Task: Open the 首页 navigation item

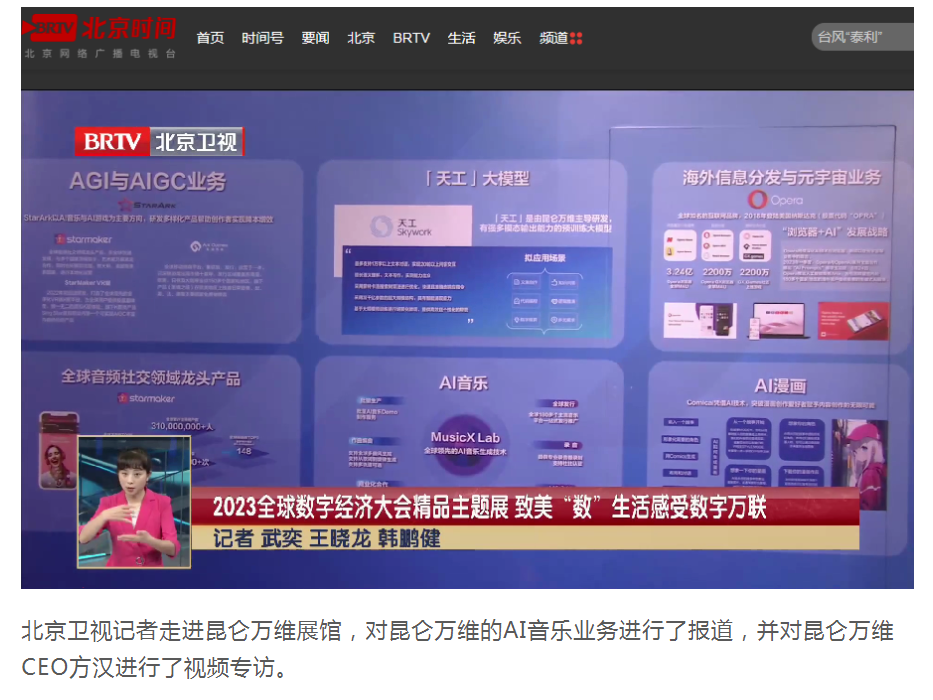Action: (x=210, y=38)
